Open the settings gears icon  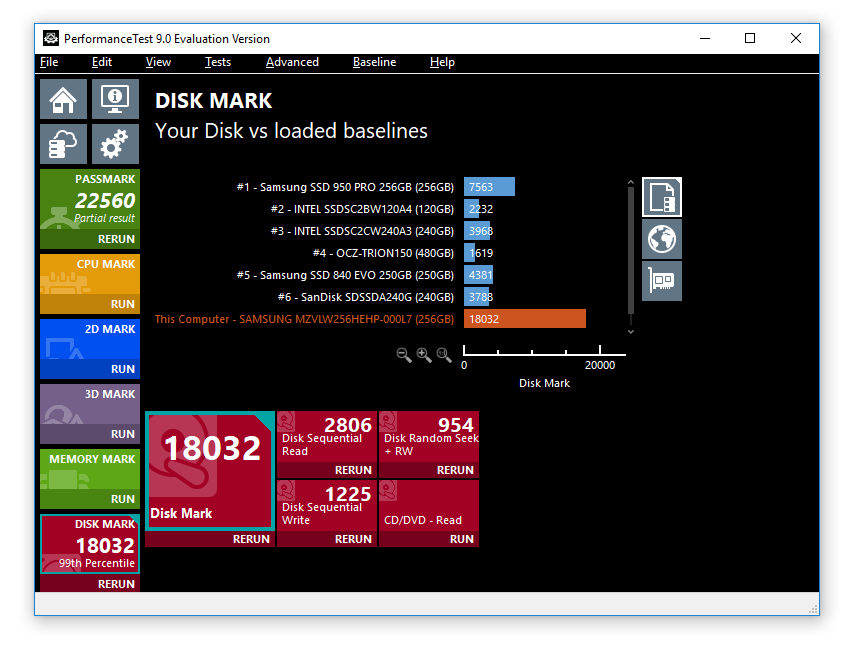(115, 144)
